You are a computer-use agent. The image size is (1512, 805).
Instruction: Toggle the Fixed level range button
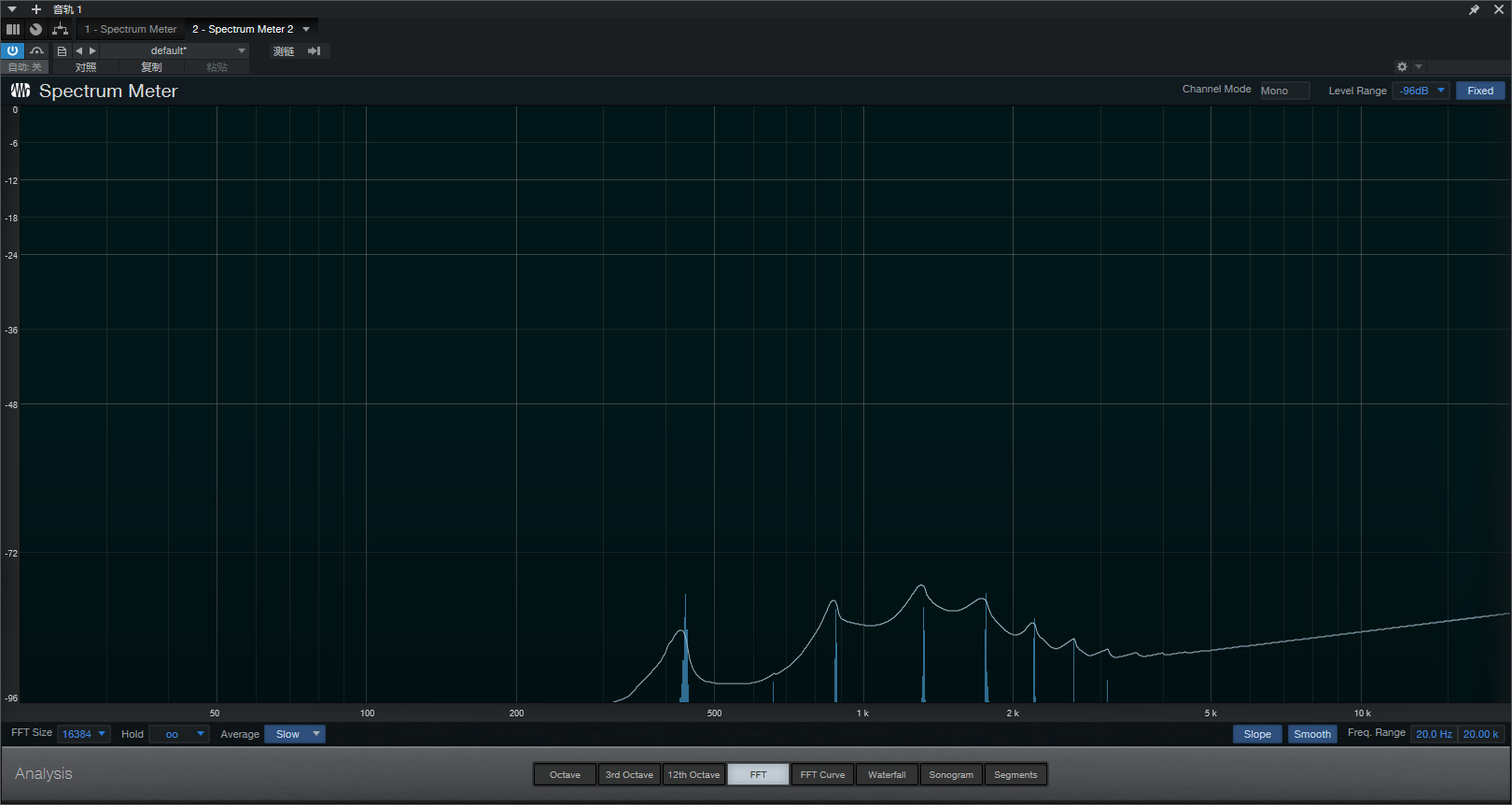tap(1480, 91)
